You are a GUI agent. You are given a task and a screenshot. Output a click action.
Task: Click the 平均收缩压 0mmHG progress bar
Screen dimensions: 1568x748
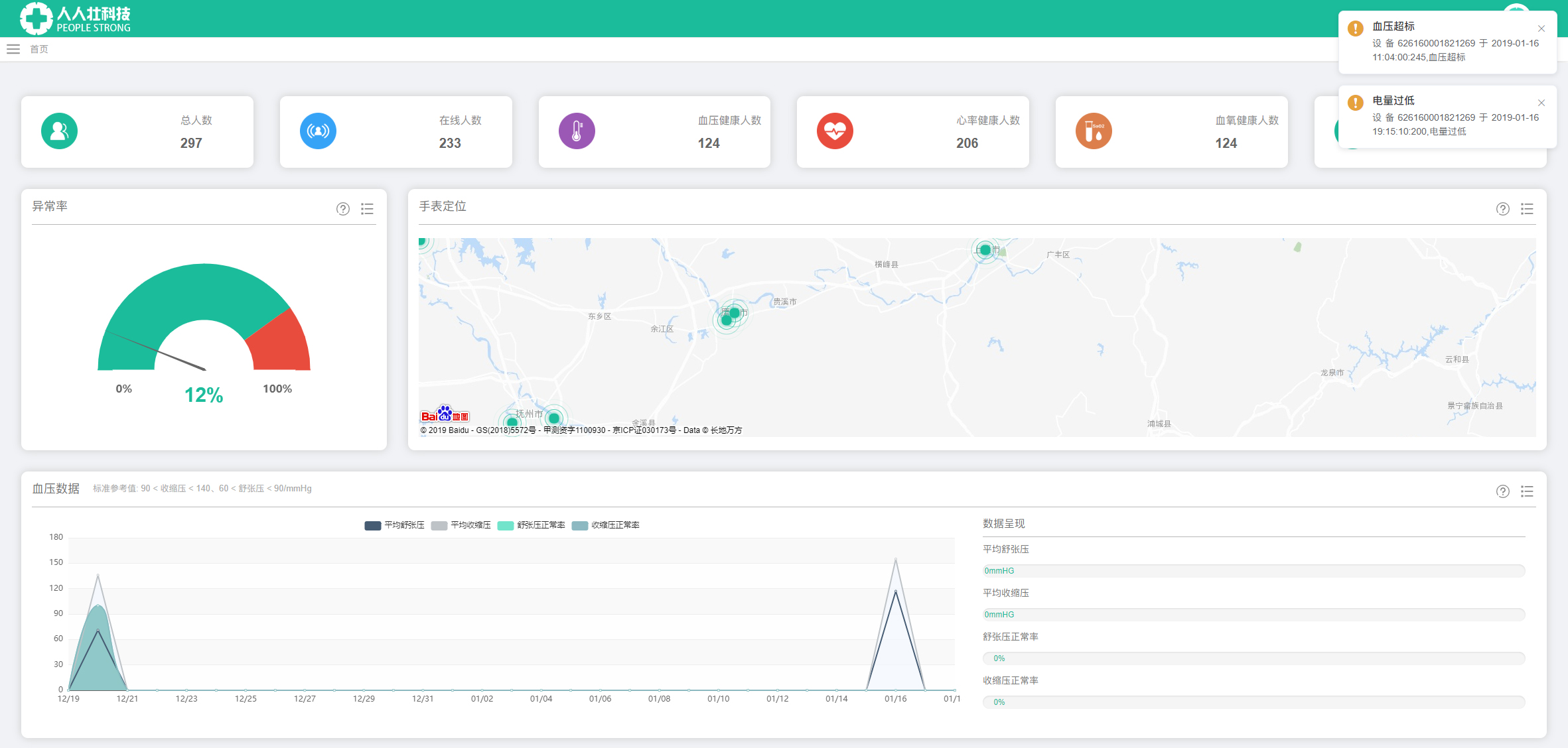(1253, 615)
